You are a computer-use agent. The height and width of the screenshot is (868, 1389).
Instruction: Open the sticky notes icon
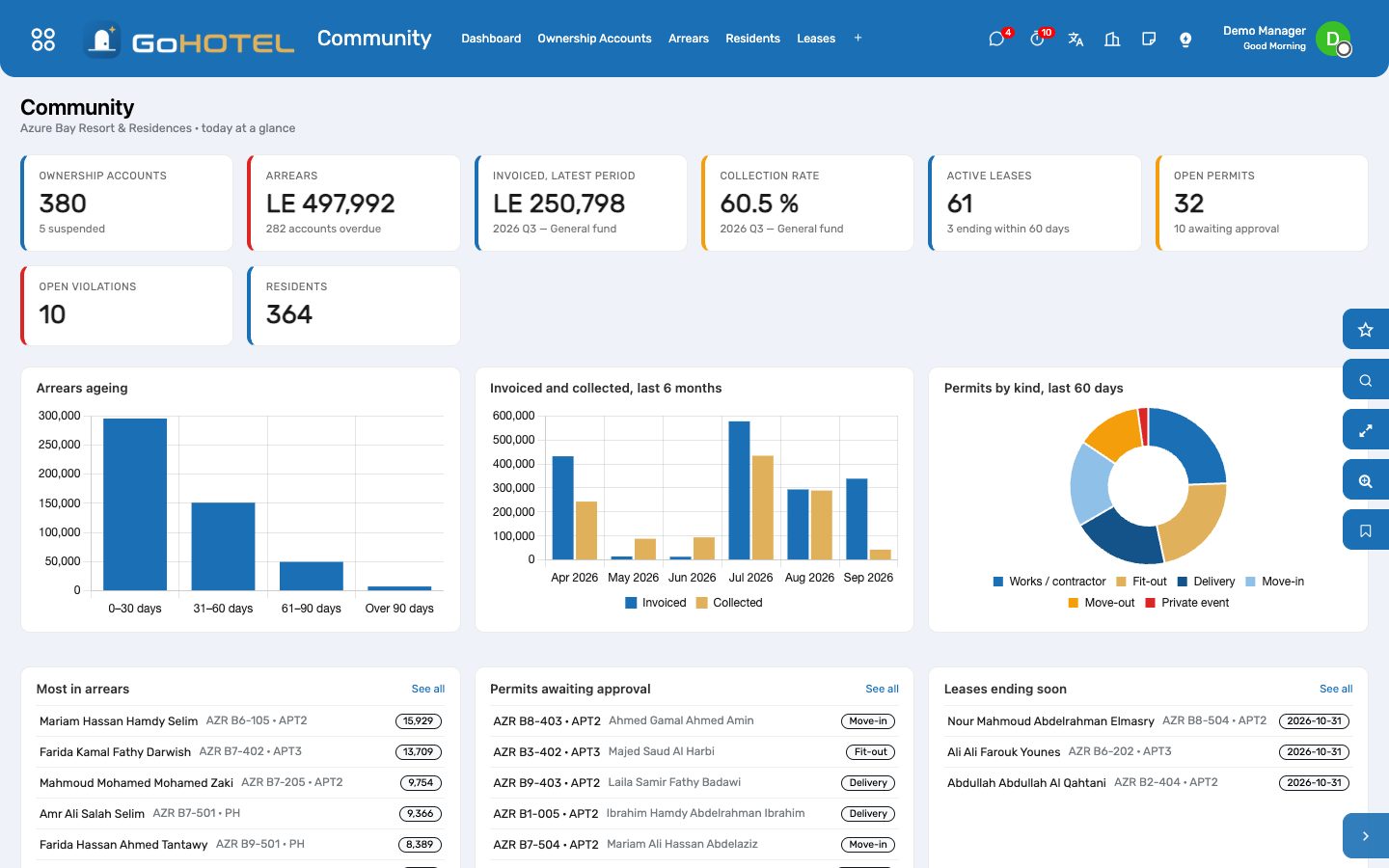1149,39
